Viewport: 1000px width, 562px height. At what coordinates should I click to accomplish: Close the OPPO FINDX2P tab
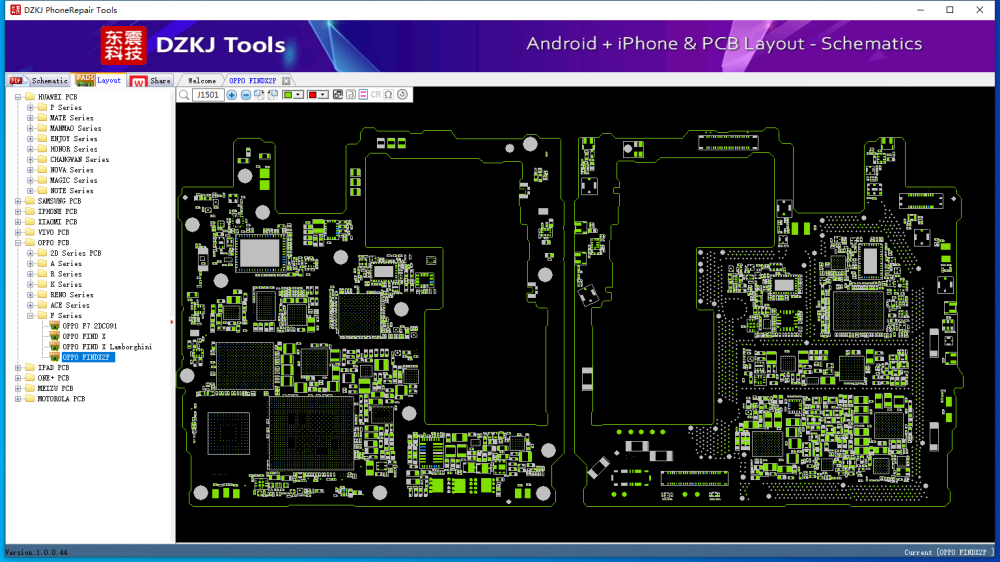click(x=286, y=81)
